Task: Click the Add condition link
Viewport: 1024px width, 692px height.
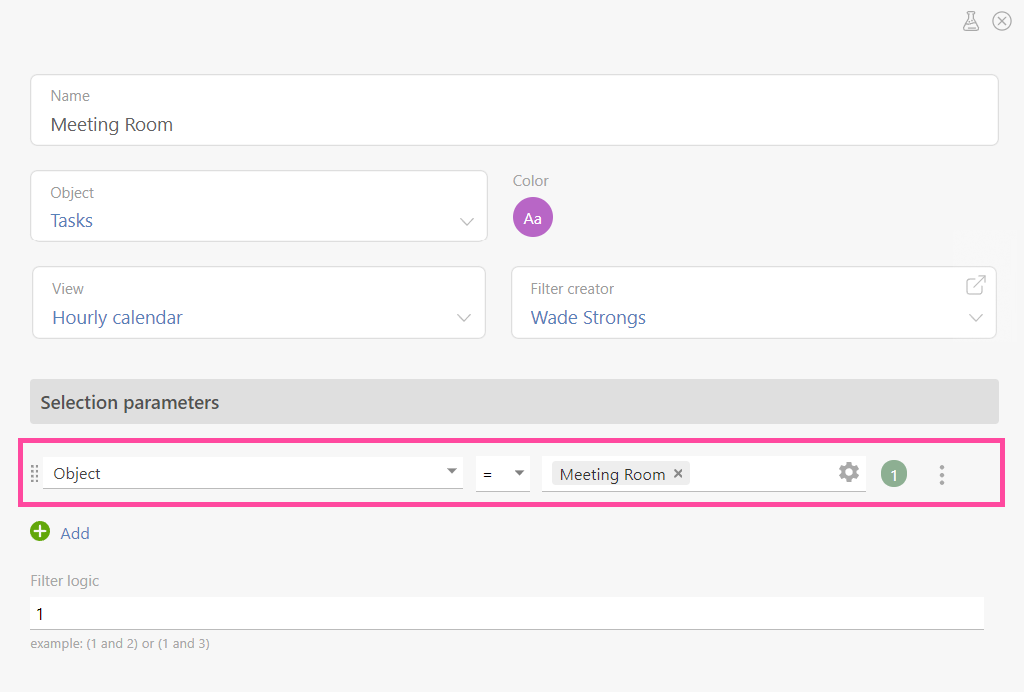Action: pos(75,533)
